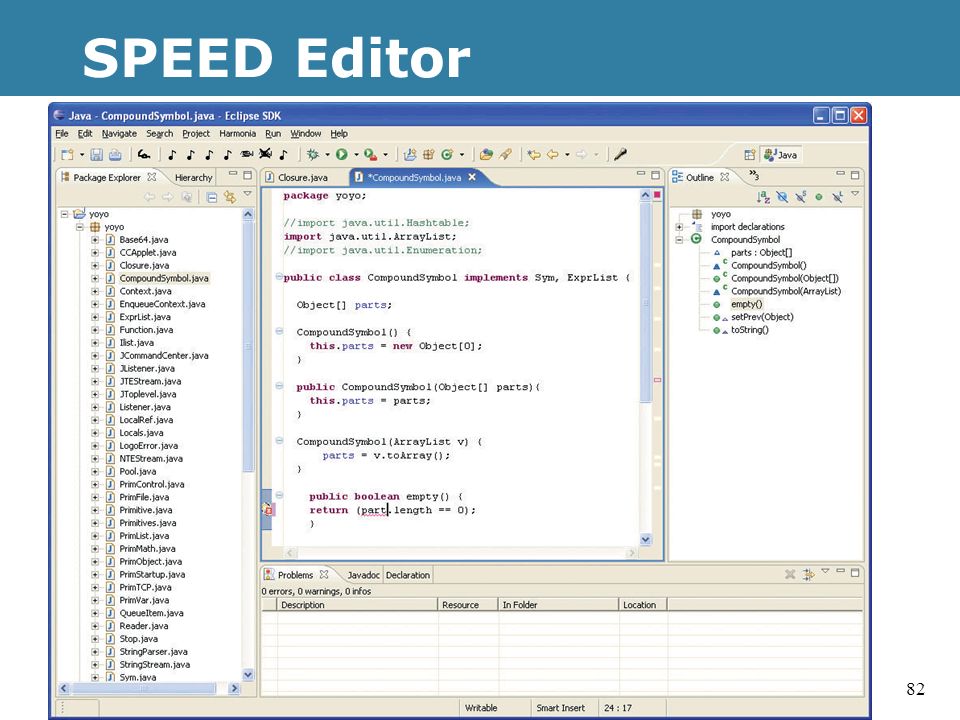Select CompoundSymbol.java in Package Explorer
This screenshot has height=720, width=960.
point(164,278)
